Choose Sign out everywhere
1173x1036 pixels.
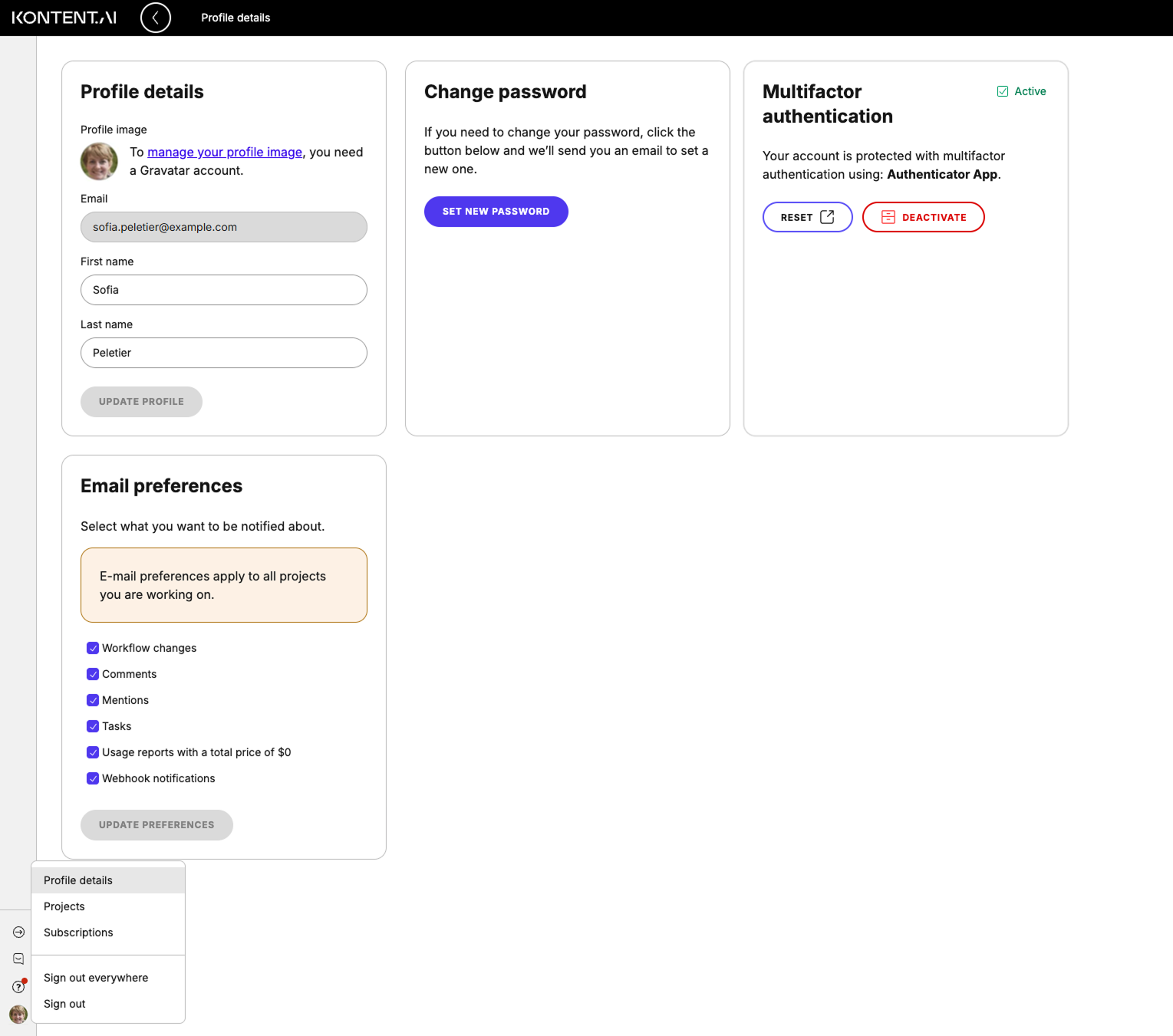(96, 978)
